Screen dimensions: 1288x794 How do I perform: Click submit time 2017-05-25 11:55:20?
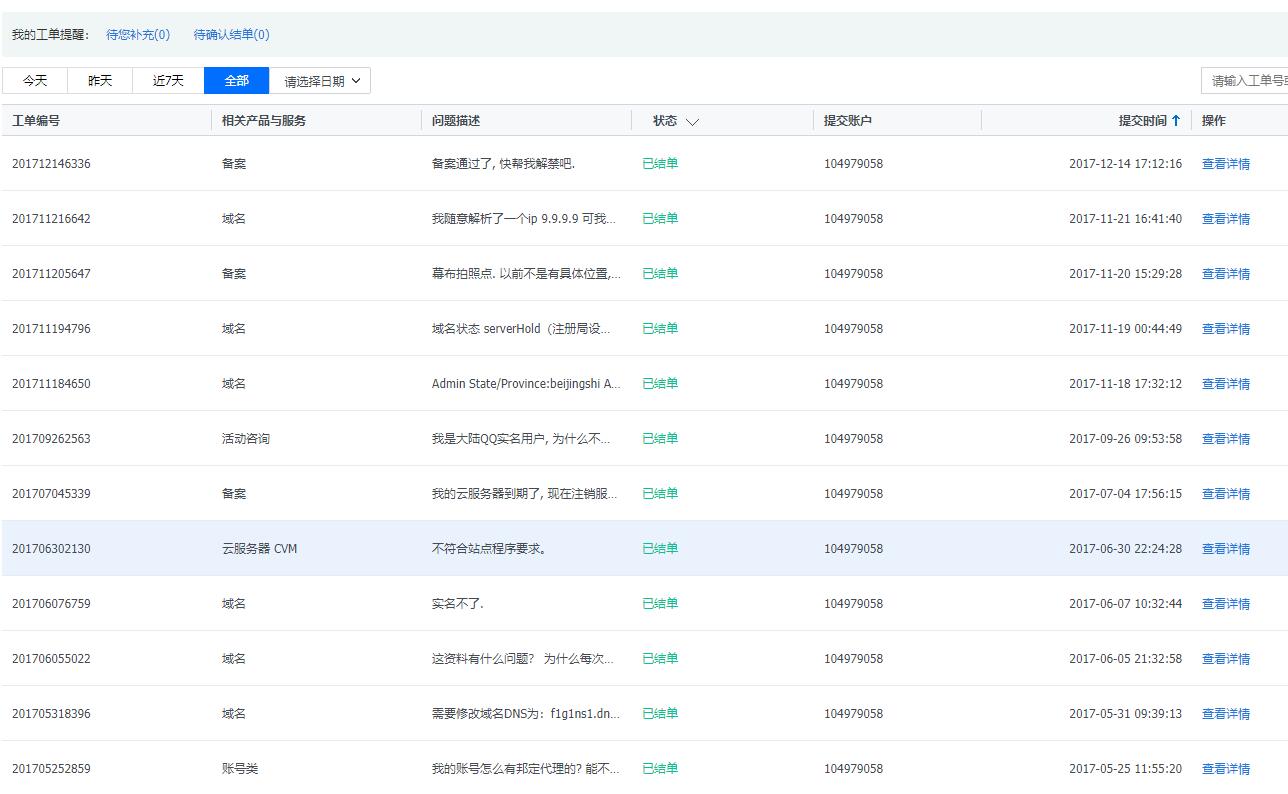1125,769
